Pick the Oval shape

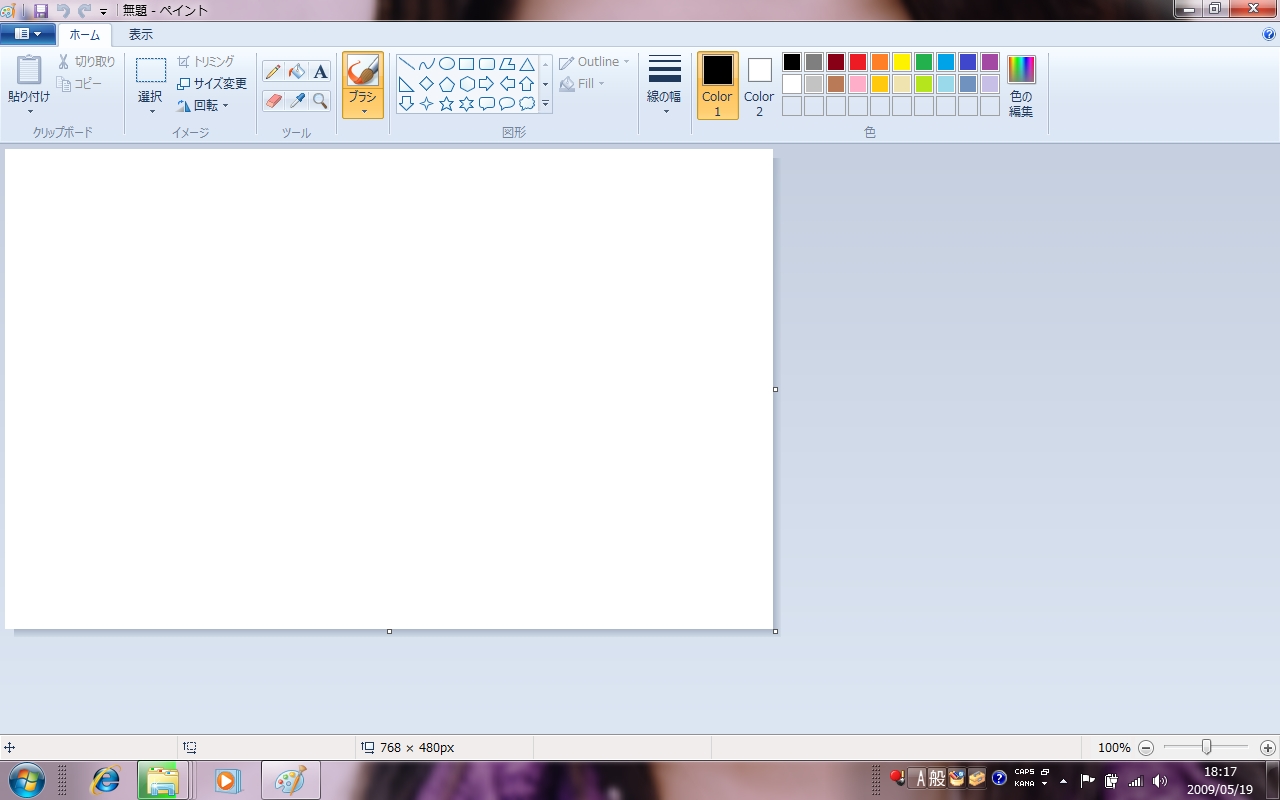tap(447, 64)
